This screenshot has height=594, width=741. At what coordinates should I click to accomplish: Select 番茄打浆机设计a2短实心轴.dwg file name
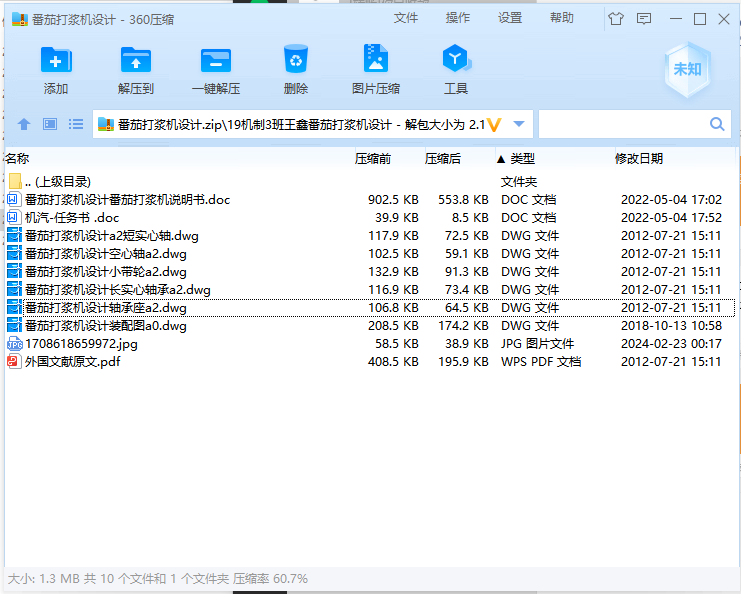[112, 236]
